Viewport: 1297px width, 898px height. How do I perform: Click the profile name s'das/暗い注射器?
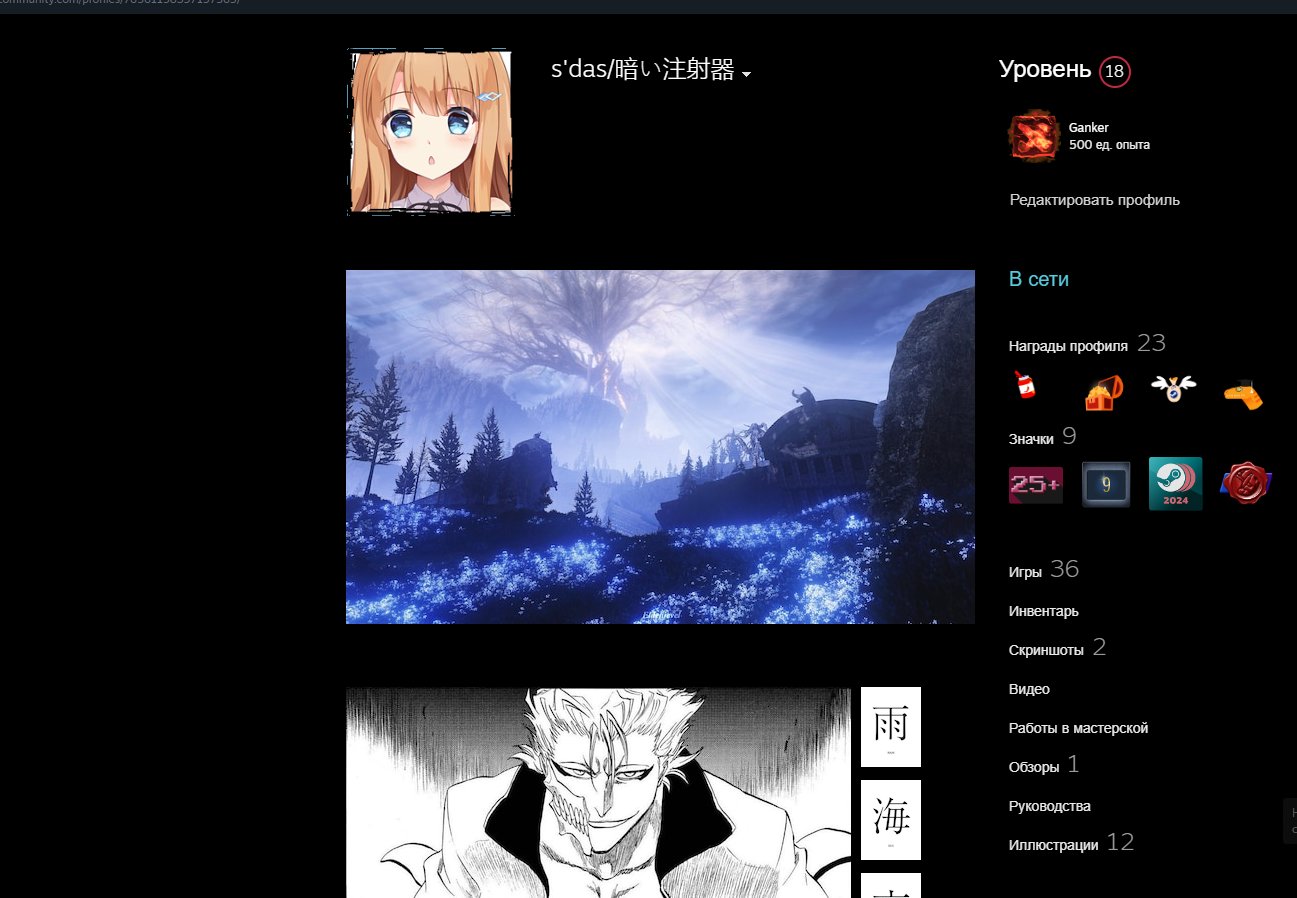(x=643, y=70)
